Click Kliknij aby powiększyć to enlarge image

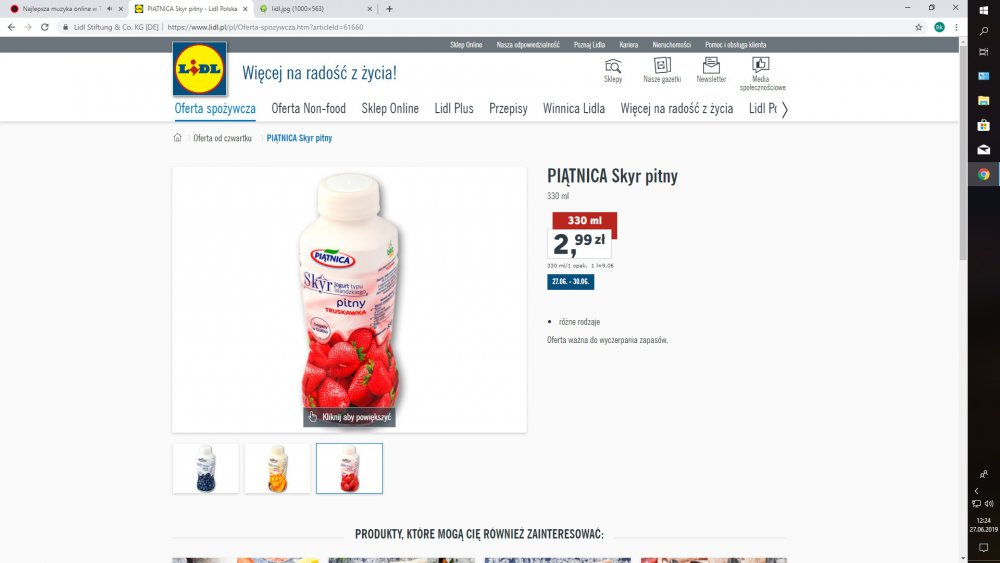pyautogui.click(x=349, y=417)
